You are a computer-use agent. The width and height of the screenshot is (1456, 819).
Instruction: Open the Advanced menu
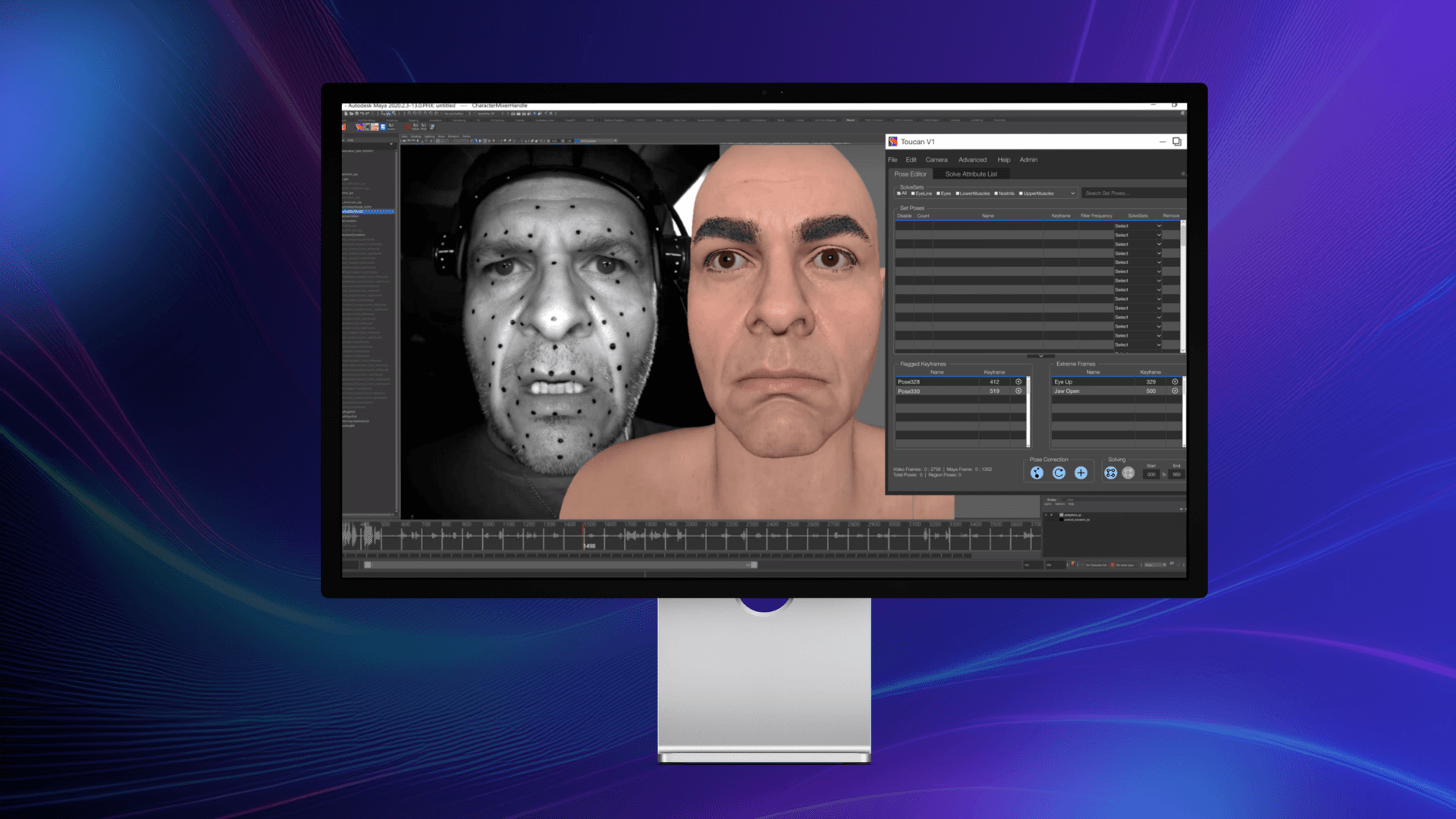pos(972,160)
